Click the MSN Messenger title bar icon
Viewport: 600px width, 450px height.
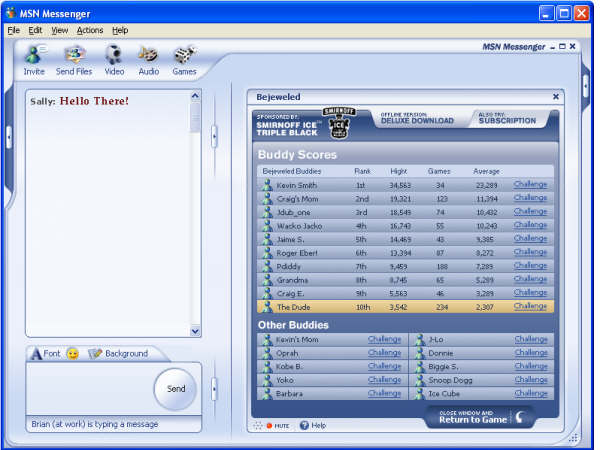pyautogui.click(x=11, y=13)
